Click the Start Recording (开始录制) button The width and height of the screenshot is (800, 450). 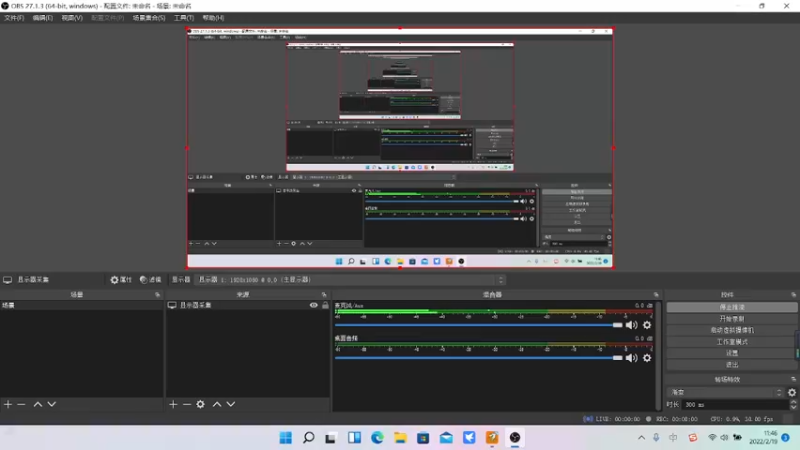732,318
